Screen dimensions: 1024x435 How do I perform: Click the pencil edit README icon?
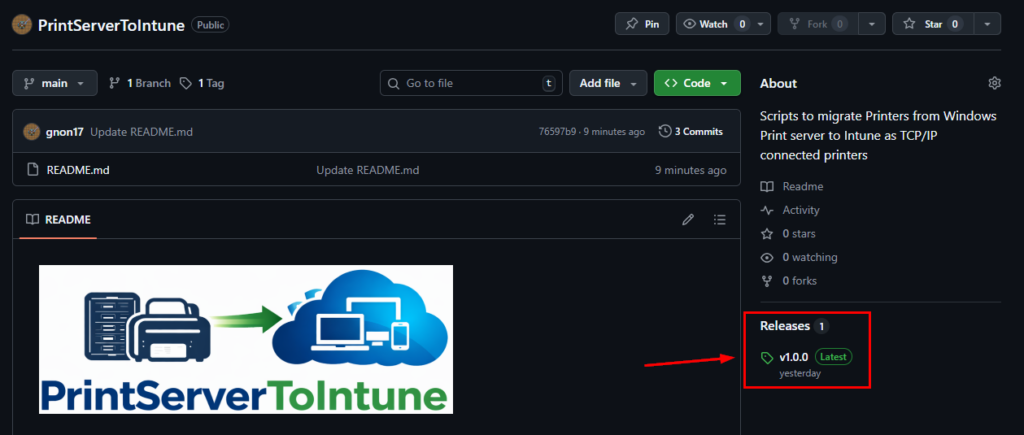[688, 219]
